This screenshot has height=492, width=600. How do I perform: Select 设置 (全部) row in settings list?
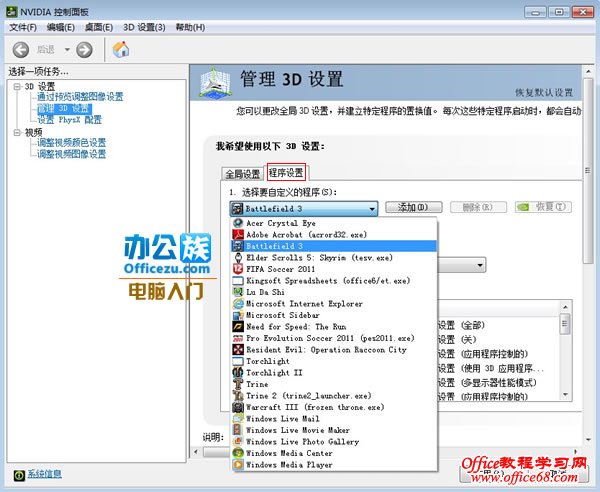(x=461, y=326)
